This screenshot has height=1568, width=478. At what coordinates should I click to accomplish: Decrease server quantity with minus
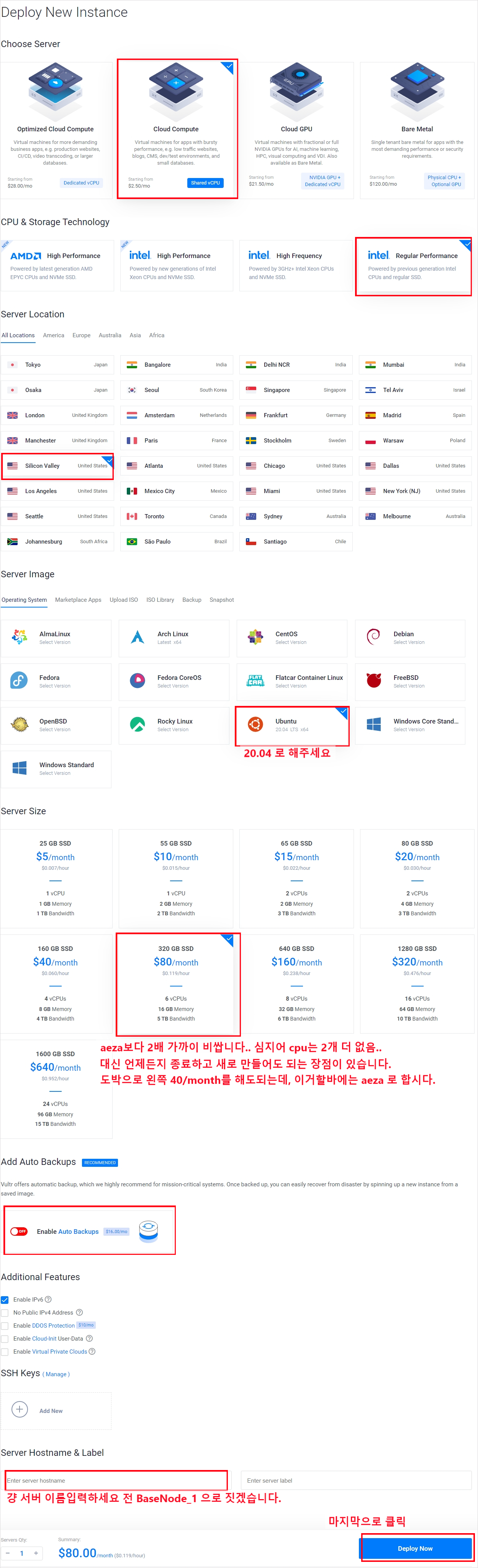pyautogui.click(x=7, y=1553)
